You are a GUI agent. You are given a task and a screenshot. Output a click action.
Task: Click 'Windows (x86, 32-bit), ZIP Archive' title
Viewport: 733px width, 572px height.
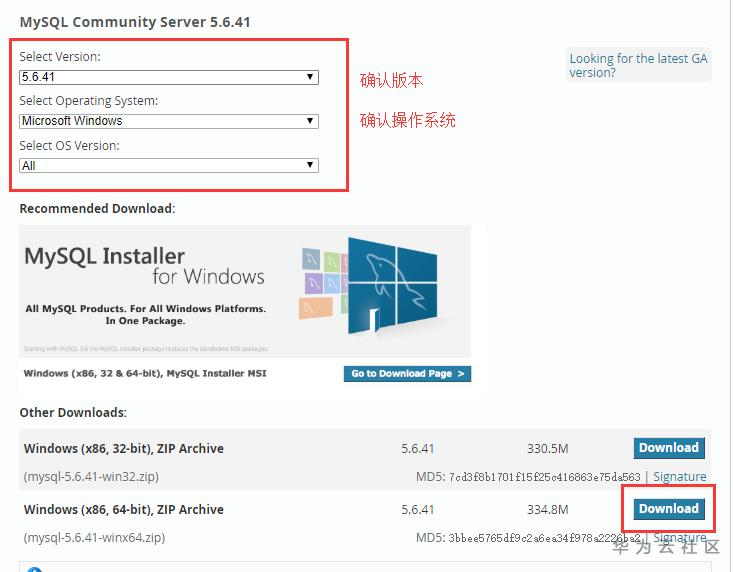point(123,449)
